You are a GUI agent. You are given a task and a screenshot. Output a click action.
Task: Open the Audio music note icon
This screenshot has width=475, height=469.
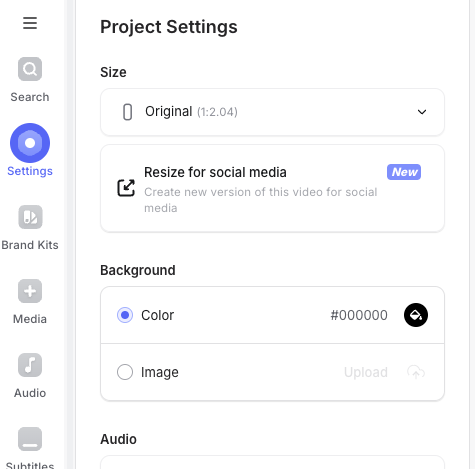(30, 365)
